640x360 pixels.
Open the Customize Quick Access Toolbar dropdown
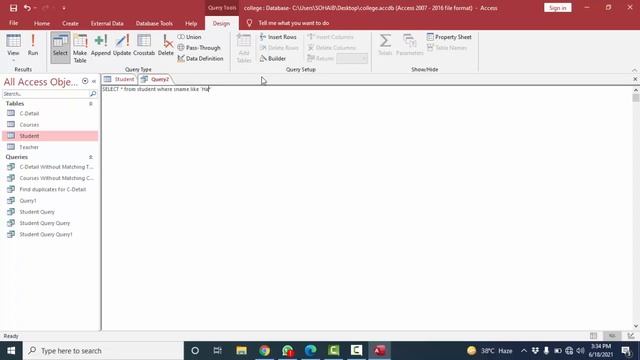click(x=64, y=8)
